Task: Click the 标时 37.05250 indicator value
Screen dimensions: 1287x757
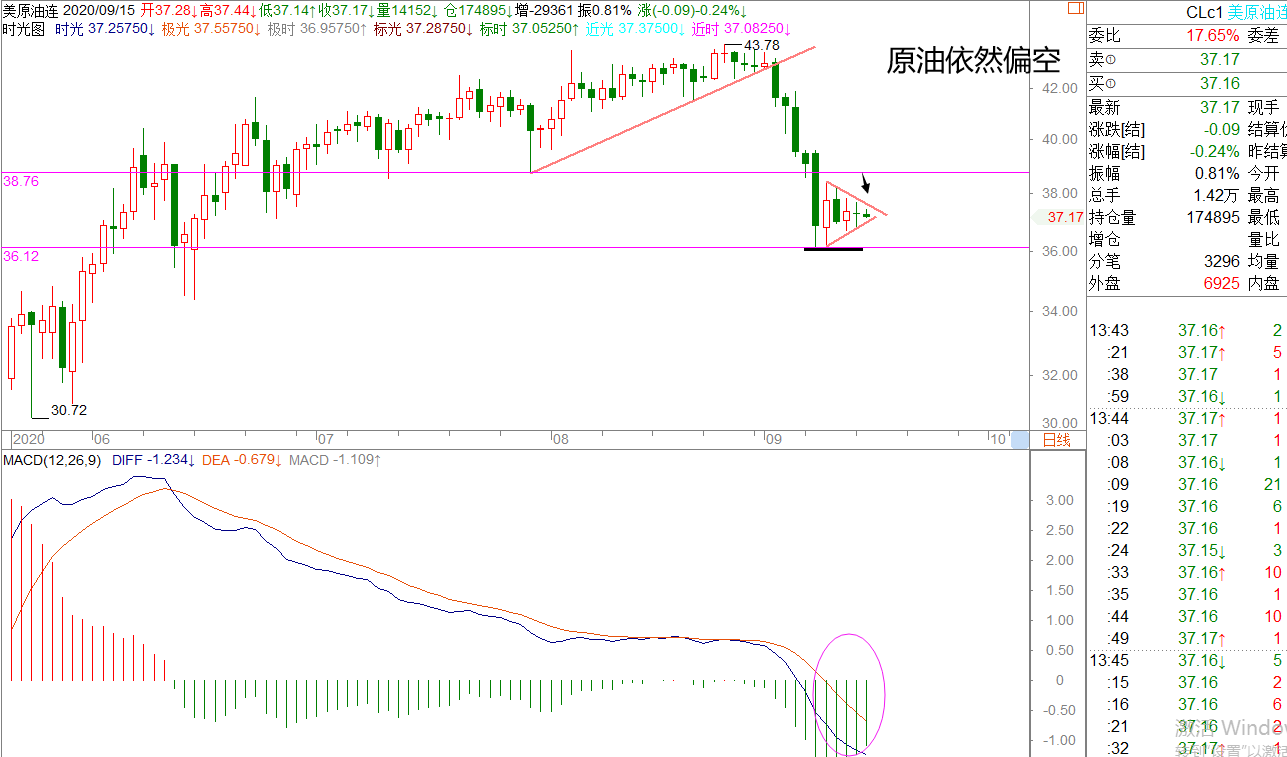Action: pyautogui.click(x=529, y=29)
